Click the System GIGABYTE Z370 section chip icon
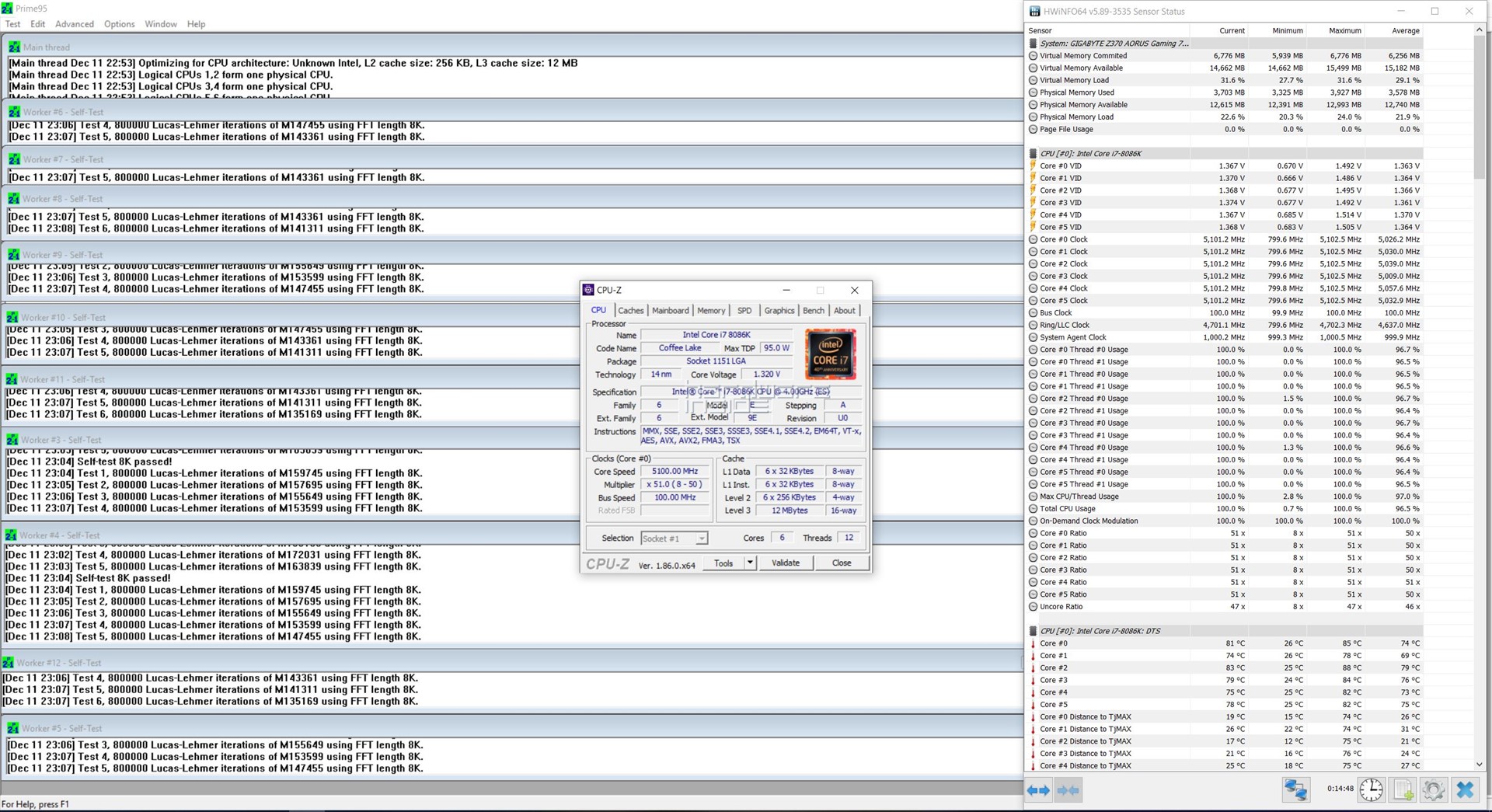This screenshot has width=1492, height=812. pos(1033,44)
